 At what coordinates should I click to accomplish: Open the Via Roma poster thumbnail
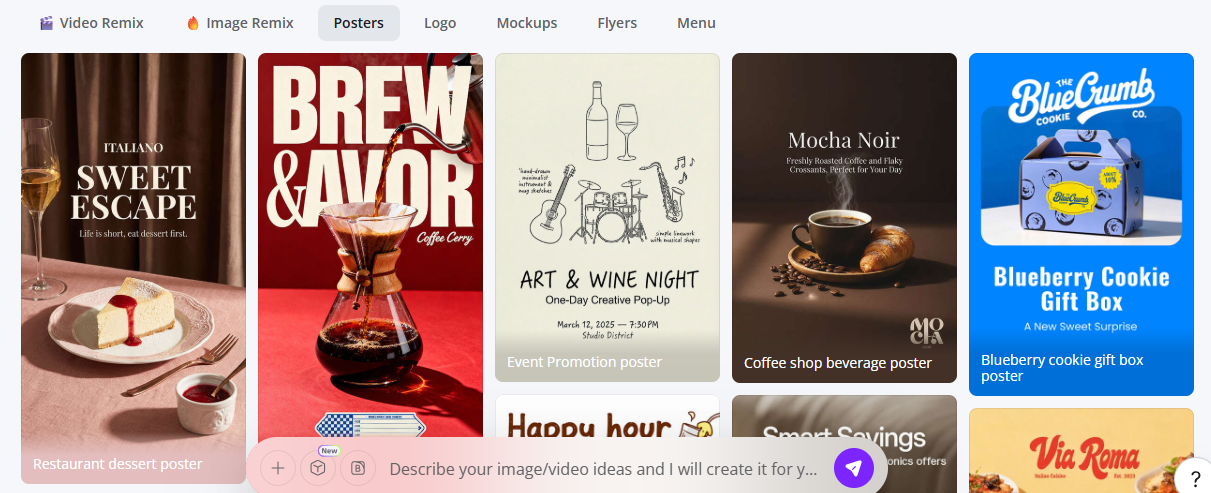pyautogui.click(x=1081, y=450)
